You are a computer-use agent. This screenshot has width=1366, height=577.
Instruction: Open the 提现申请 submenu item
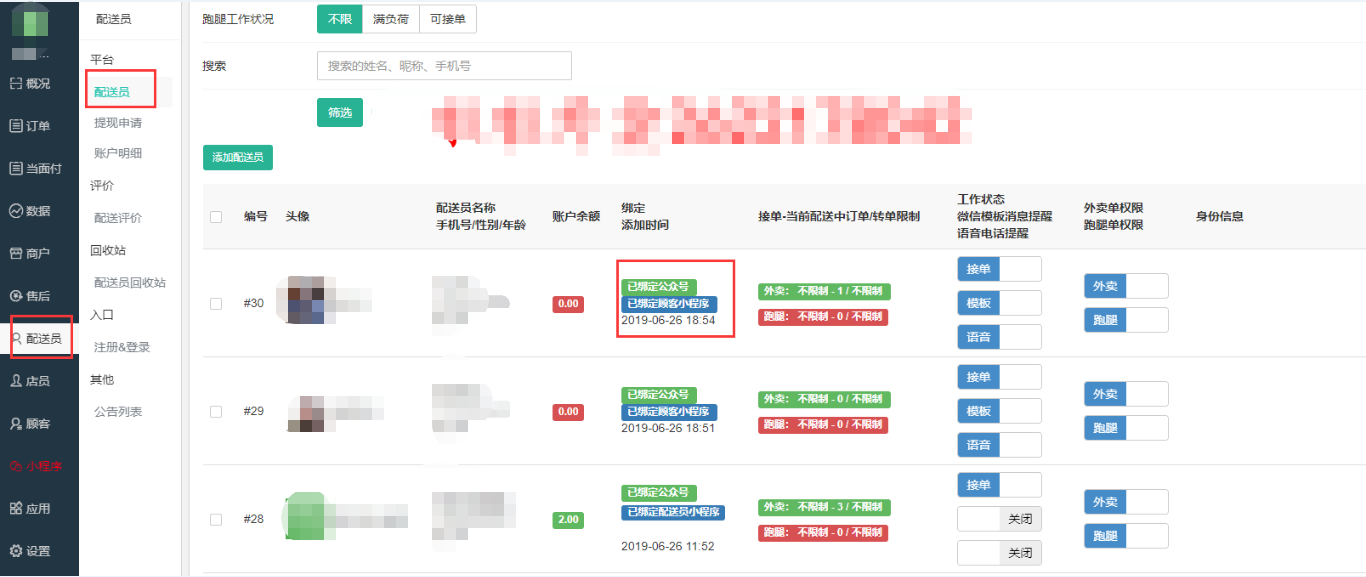click(x=118, y=123)
